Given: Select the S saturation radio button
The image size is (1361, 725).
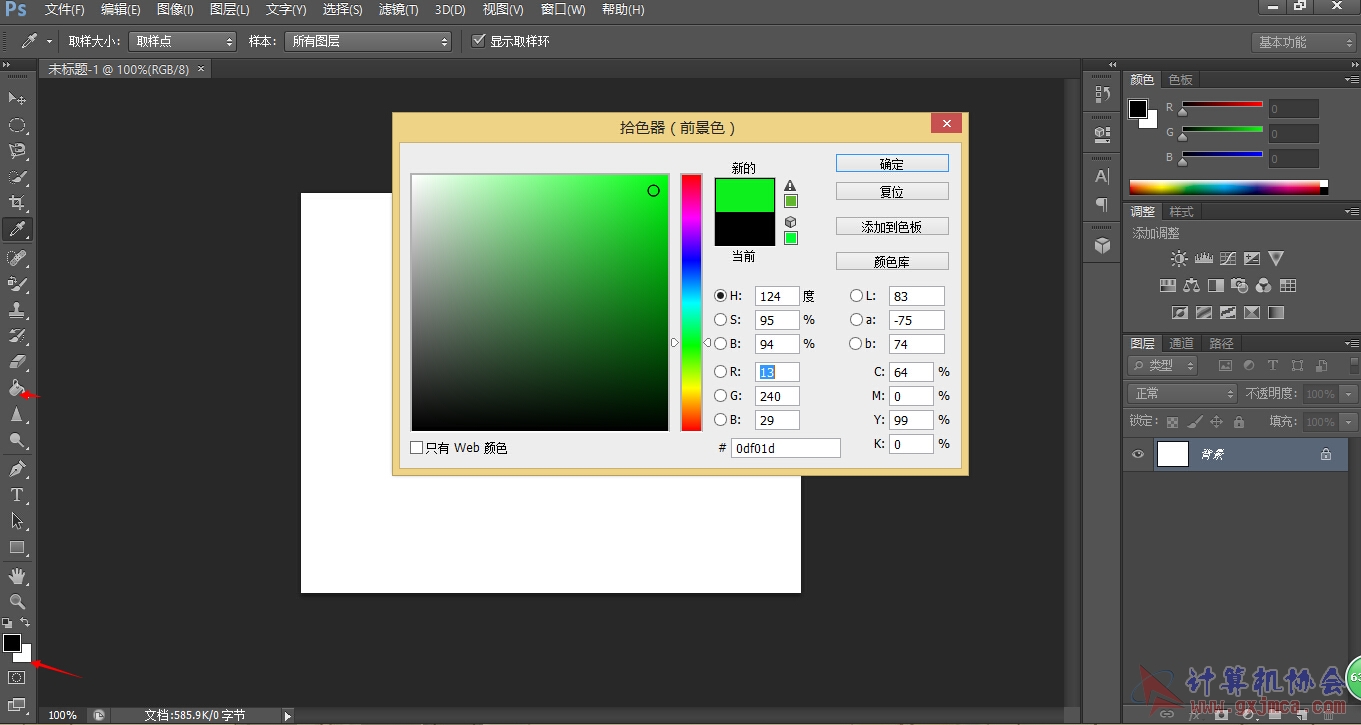Looking at the screenshot, I should [720, 320].
